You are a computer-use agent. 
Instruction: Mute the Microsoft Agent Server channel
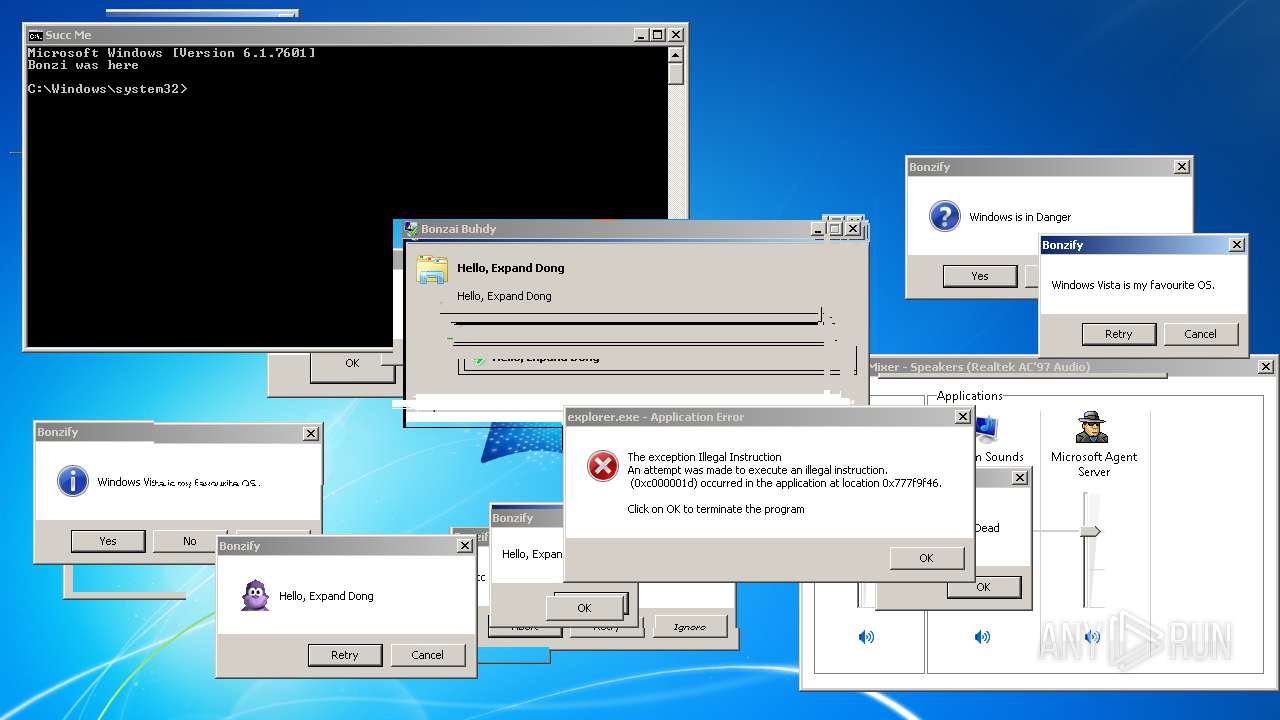point(1092,637)
